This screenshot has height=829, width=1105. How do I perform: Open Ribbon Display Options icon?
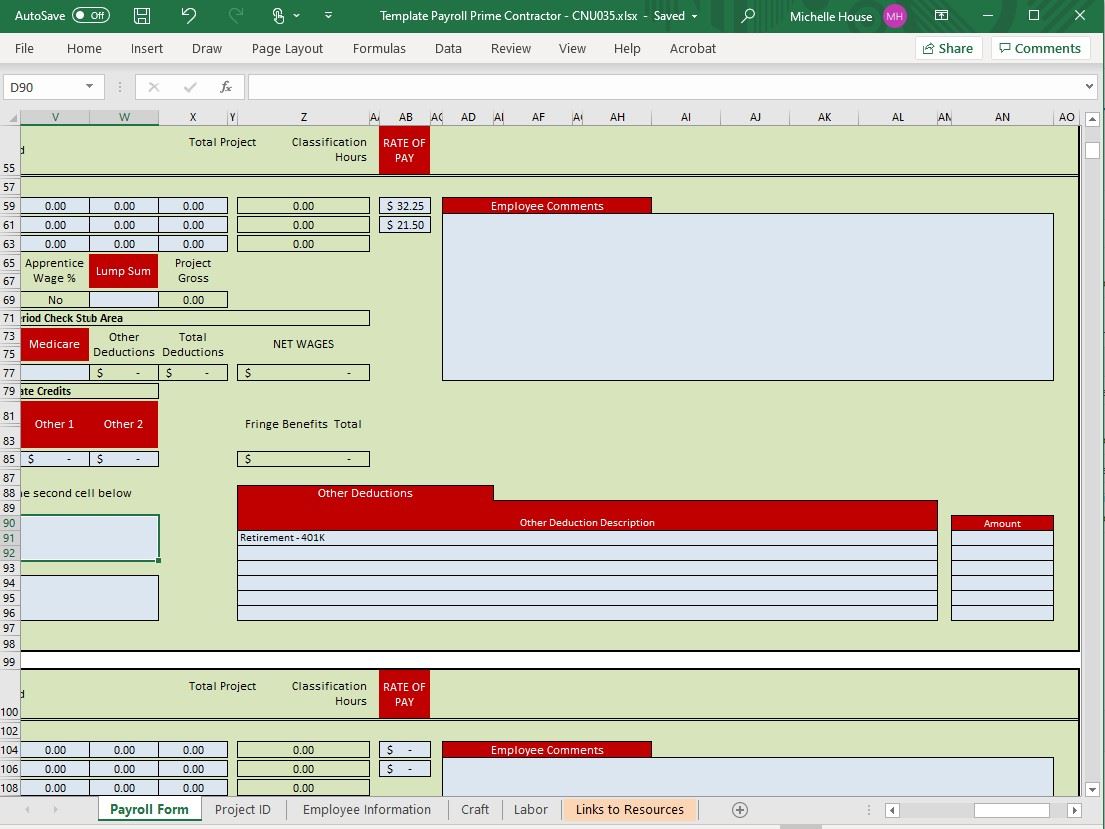click(941, 16)
